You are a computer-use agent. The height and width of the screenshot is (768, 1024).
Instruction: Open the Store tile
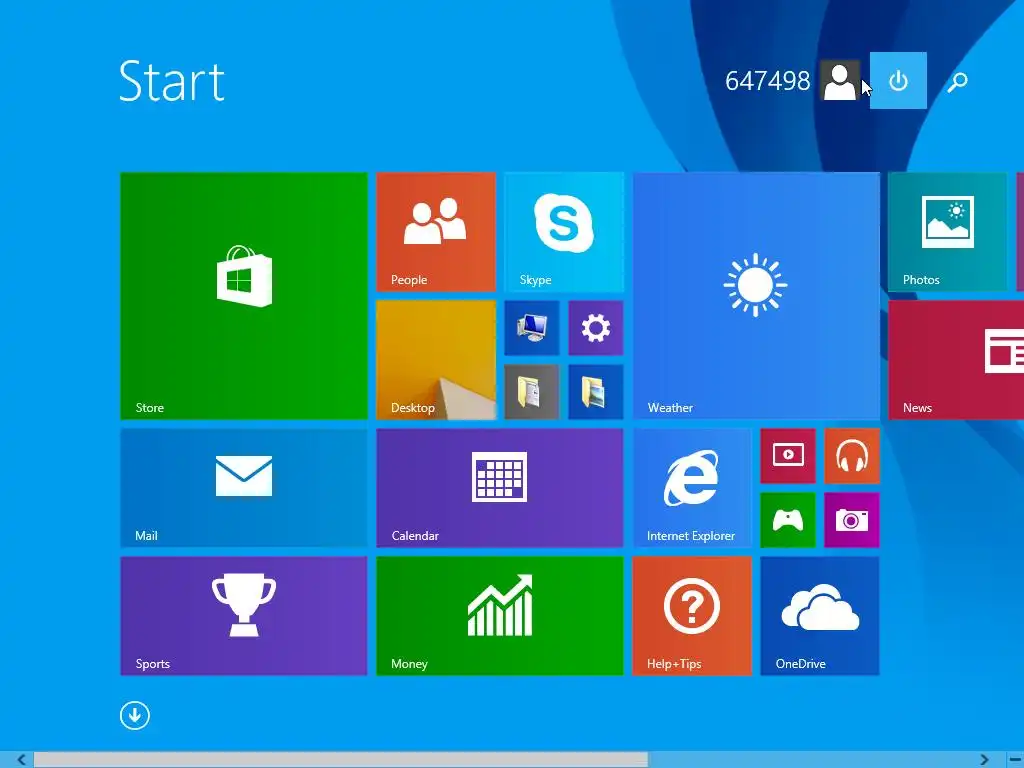(x=244, y=295)
